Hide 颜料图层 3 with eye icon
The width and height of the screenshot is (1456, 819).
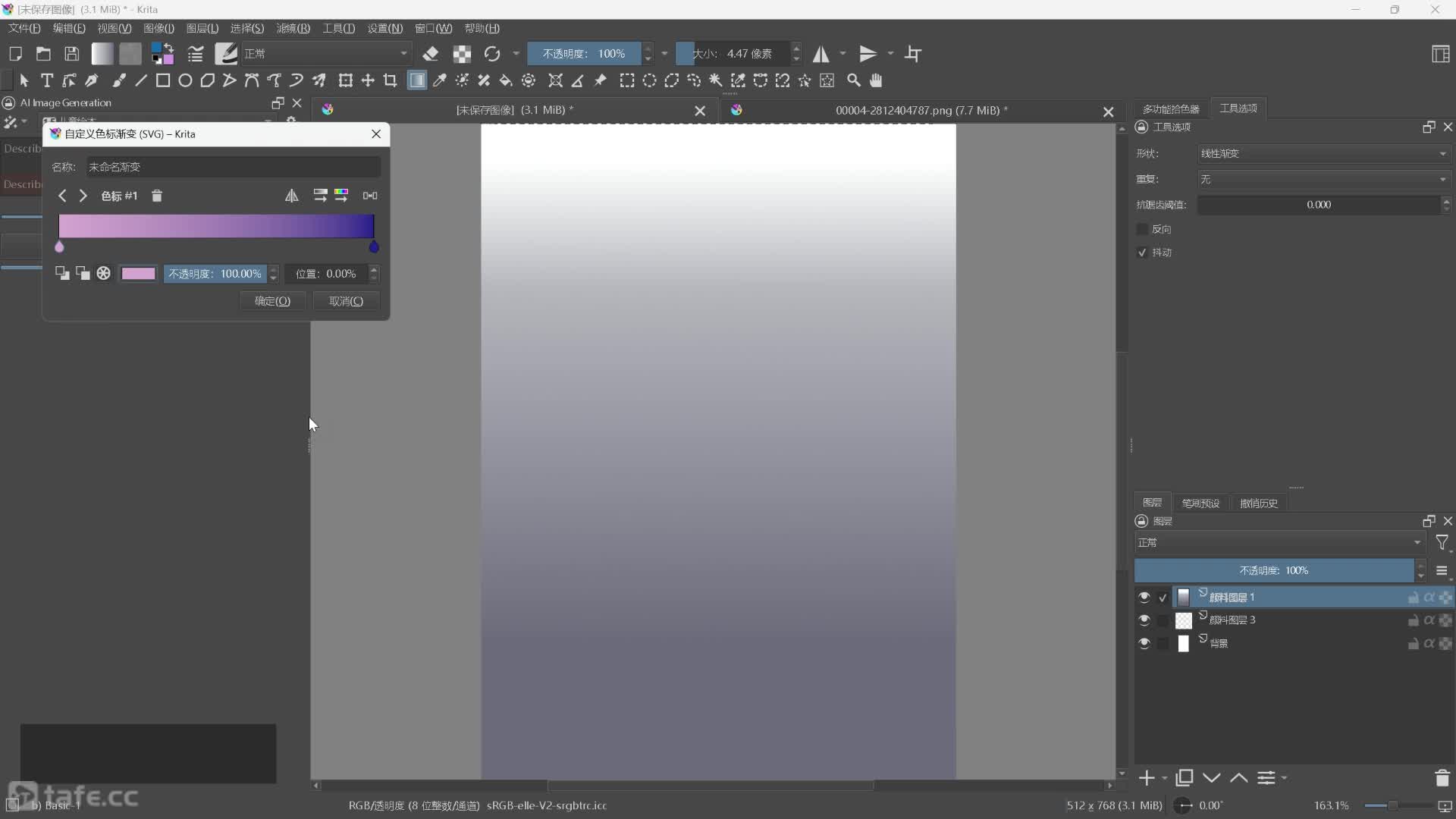tap(1144, 620)
